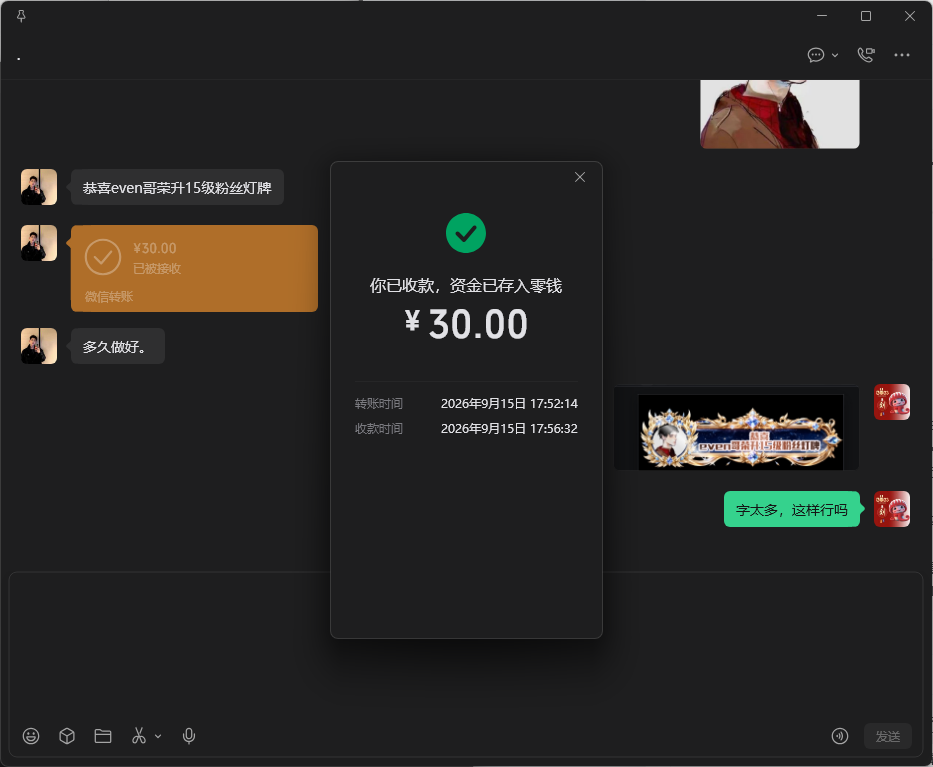The image size is (933, 767).
Task: Click the microphone voice input icon
Action: click(189, 736)
